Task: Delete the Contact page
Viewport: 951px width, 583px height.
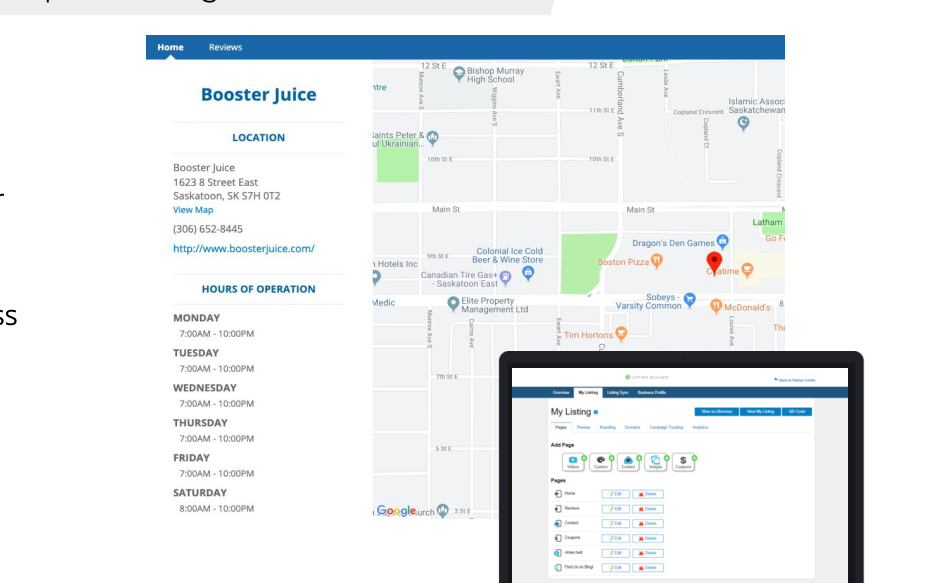Action: (x=648, y=523)
